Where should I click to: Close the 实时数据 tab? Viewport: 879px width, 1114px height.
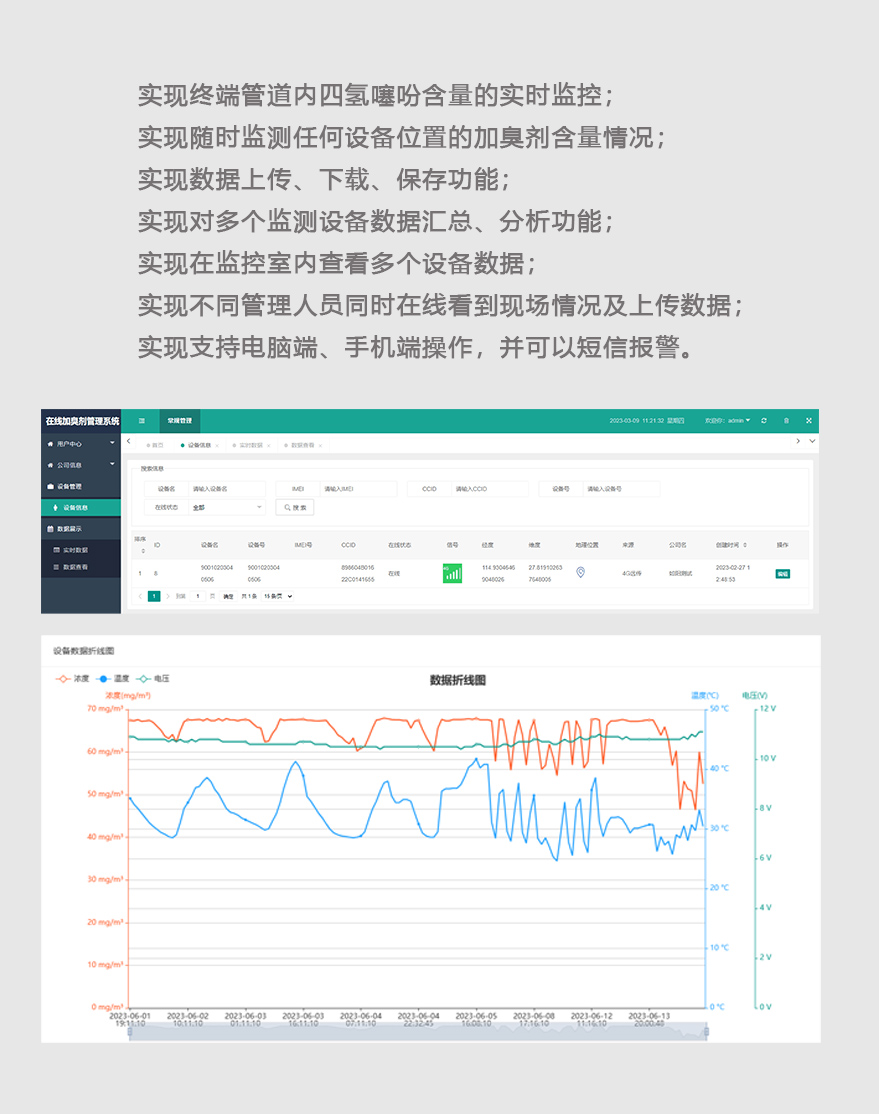click(x=269, y=446)
